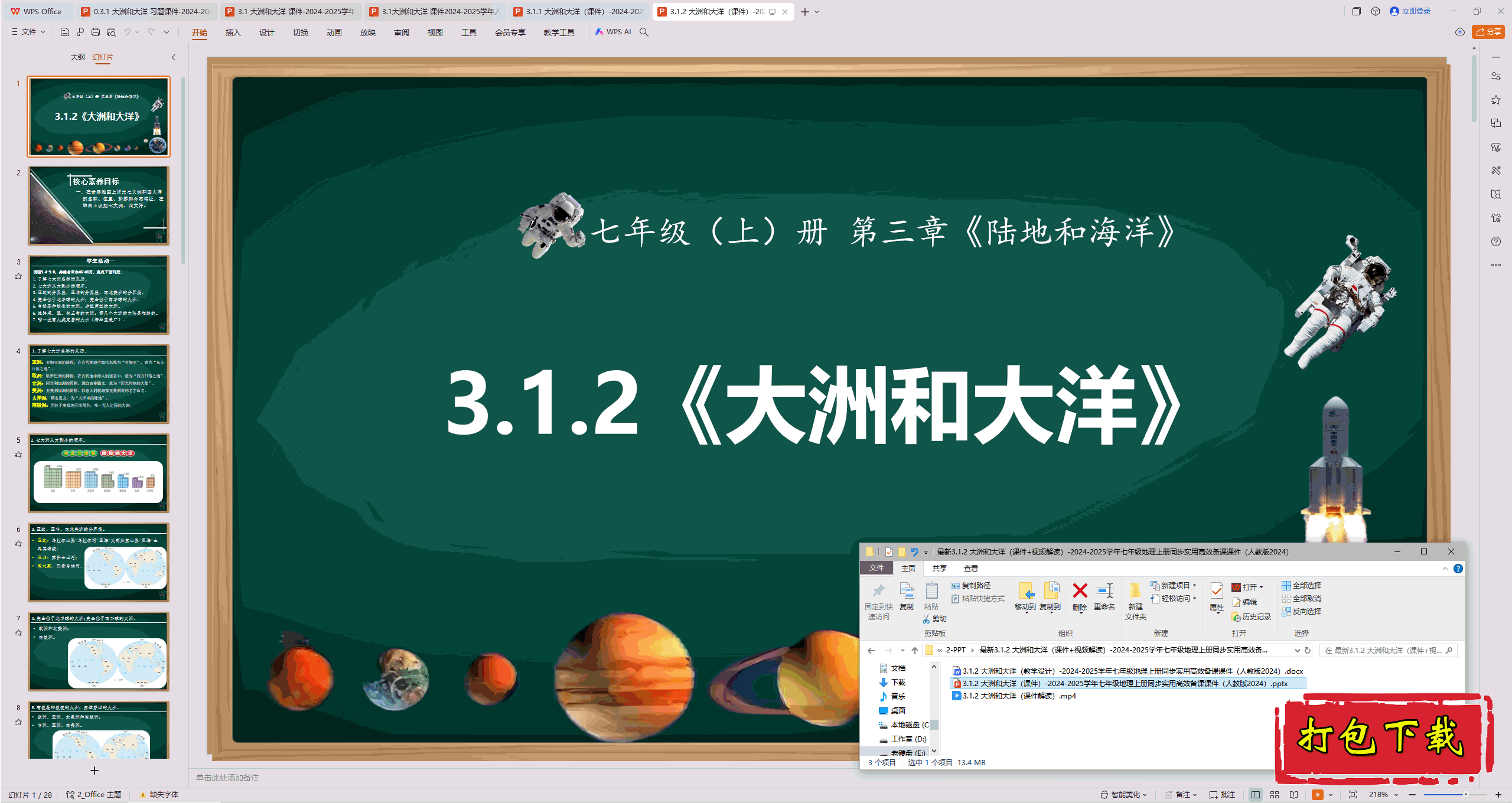1512x803 pixels.
Task: Click 复制路径 in Explorer ribbon
Action: [971, 585]
